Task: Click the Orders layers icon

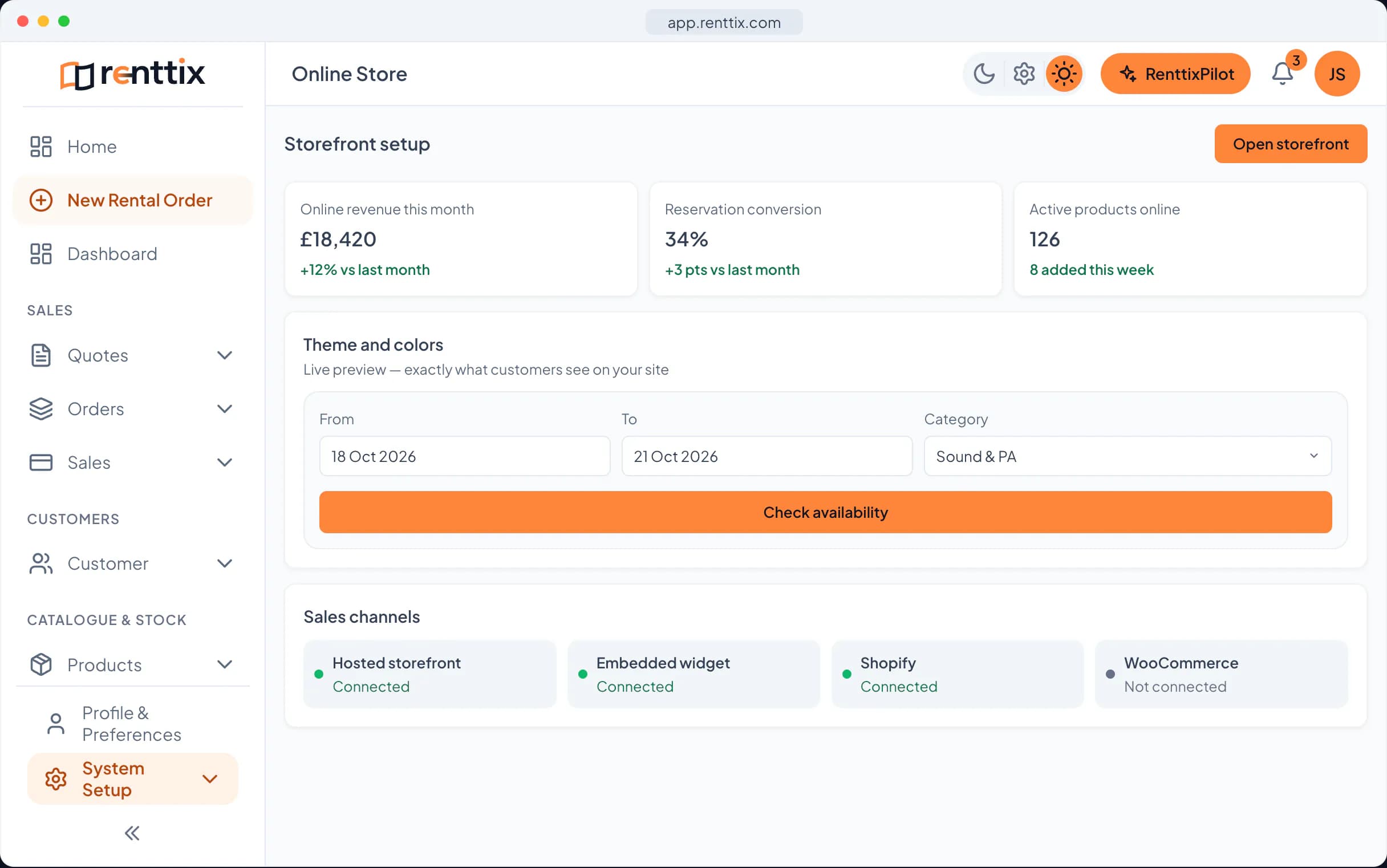Action: [x=40, y=409]
